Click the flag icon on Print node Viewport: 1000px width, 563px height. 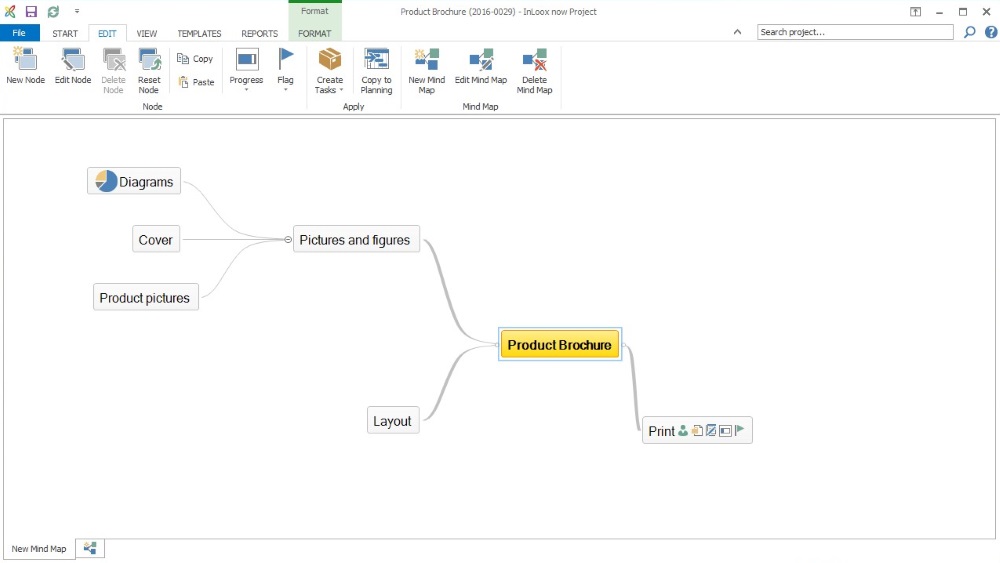click(x=740, y=430)
